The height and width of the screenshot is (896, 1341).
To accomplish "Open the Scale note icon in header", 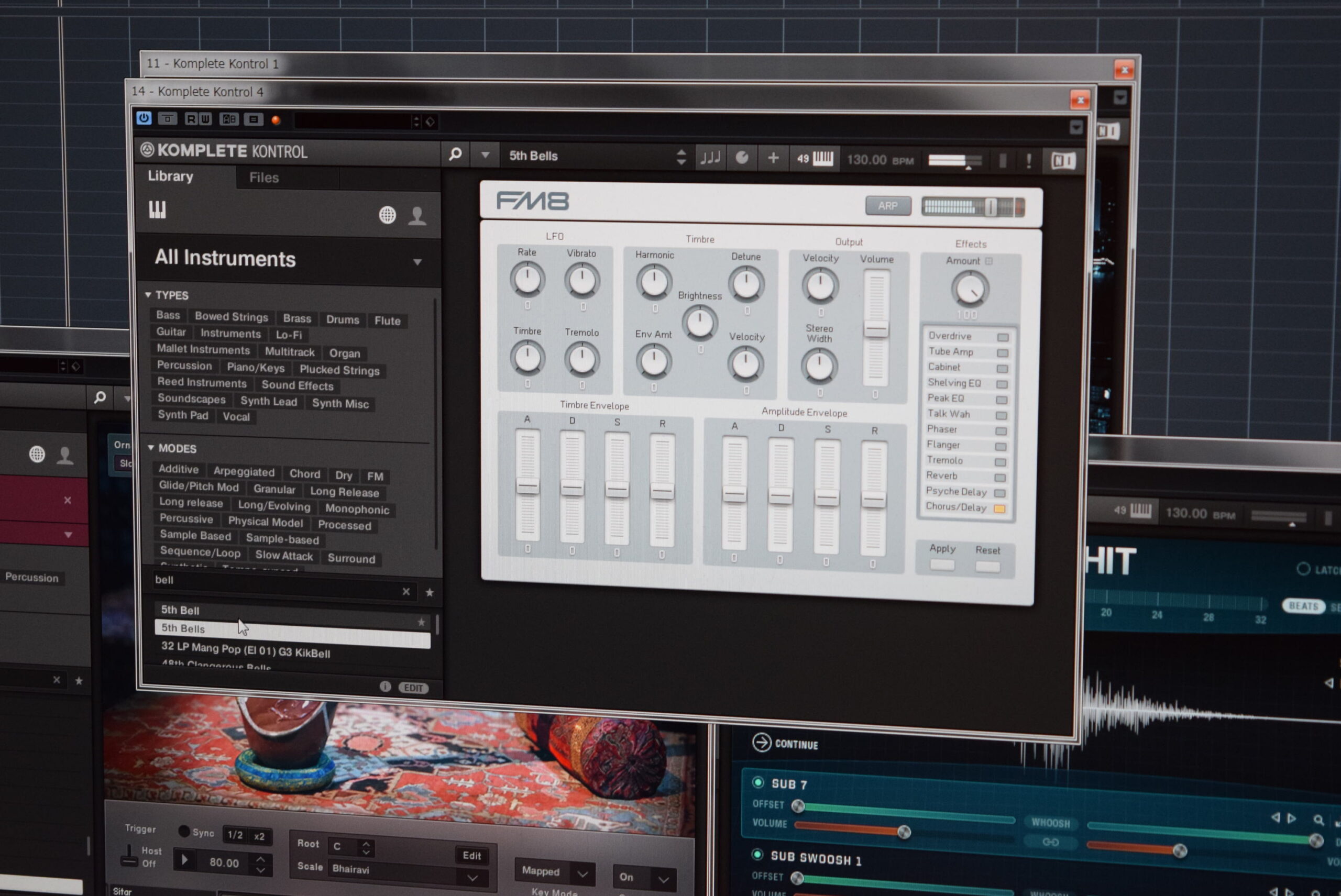I will [x=710, y=157].
